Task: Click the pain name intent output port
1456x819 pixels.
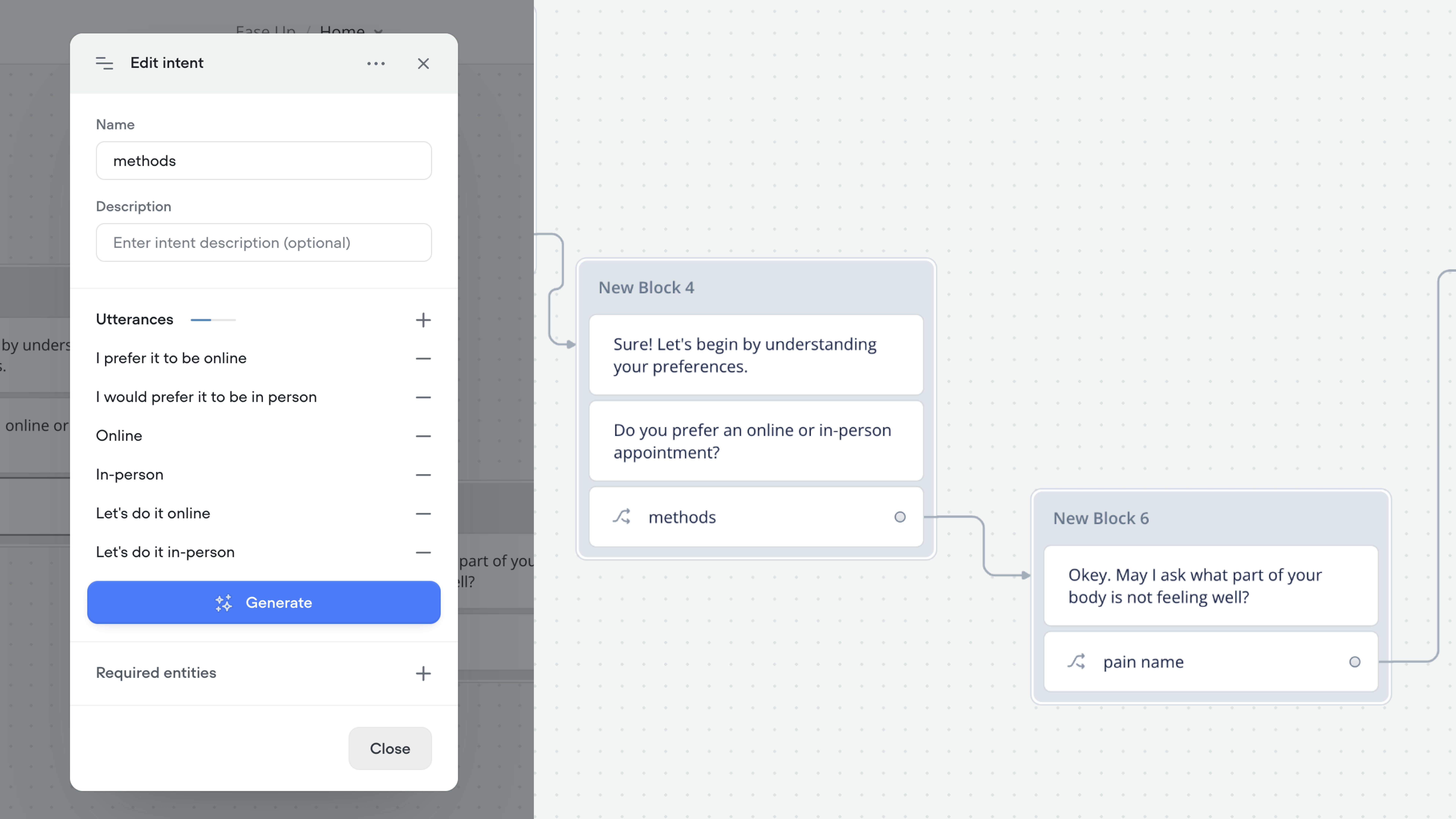Action: (1355, 662)
